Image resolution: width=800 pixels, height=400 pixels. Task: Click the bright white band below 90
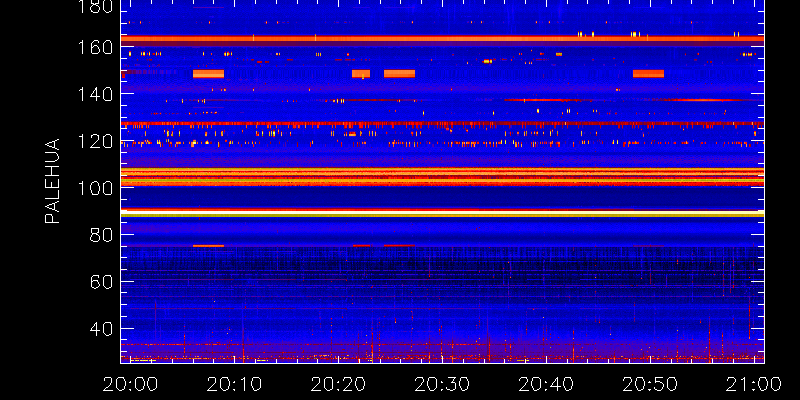442,212
